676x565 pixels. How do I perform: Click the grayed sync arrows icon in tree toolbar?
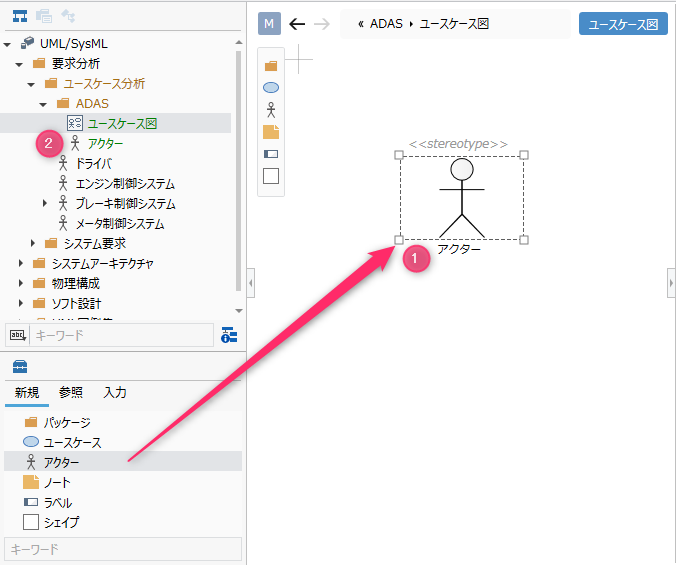(68, 16)
